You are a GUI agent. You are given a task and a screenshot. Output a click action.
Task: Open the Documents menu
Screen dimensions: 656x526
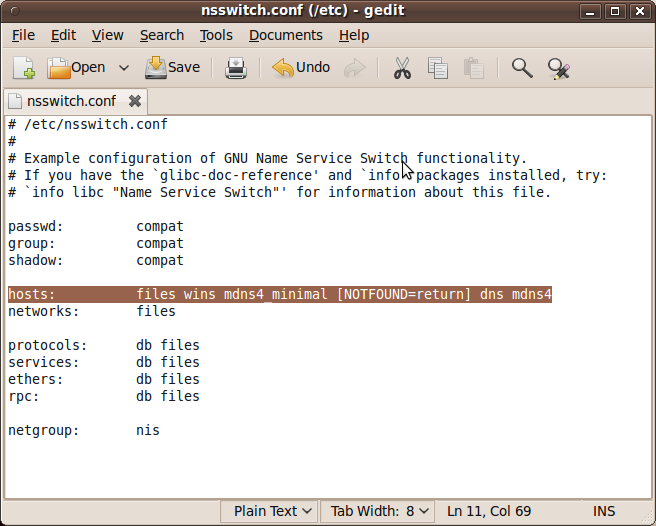pyautogui.click(x=286, y=35)
